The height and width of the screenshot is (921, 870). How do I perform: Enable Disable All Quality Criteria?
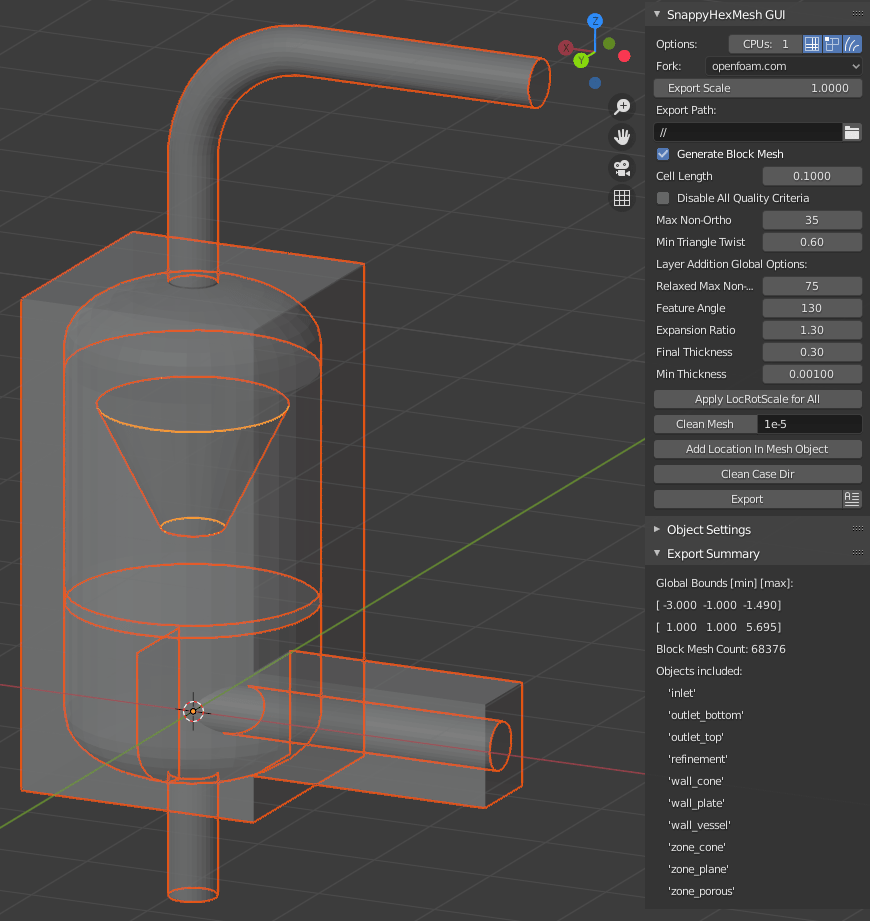click(x=662, y=198)
